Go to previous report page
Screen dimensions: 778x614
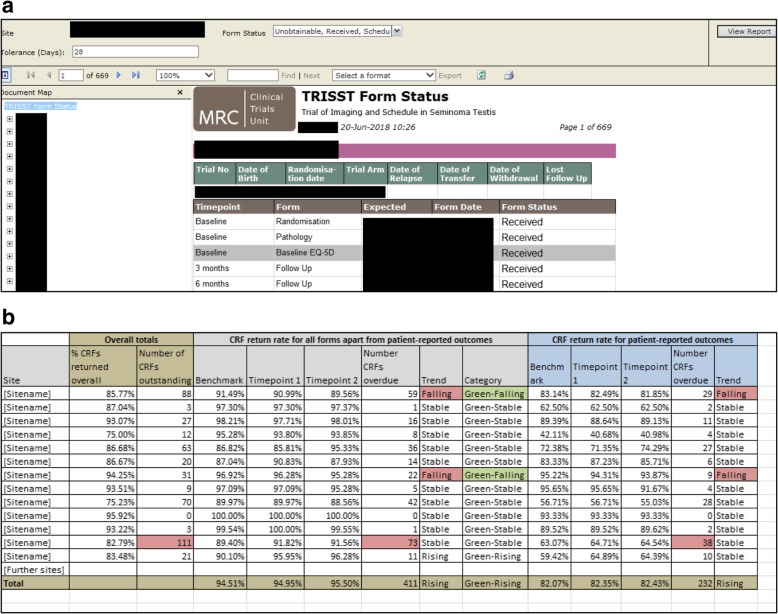click(47, 75)
